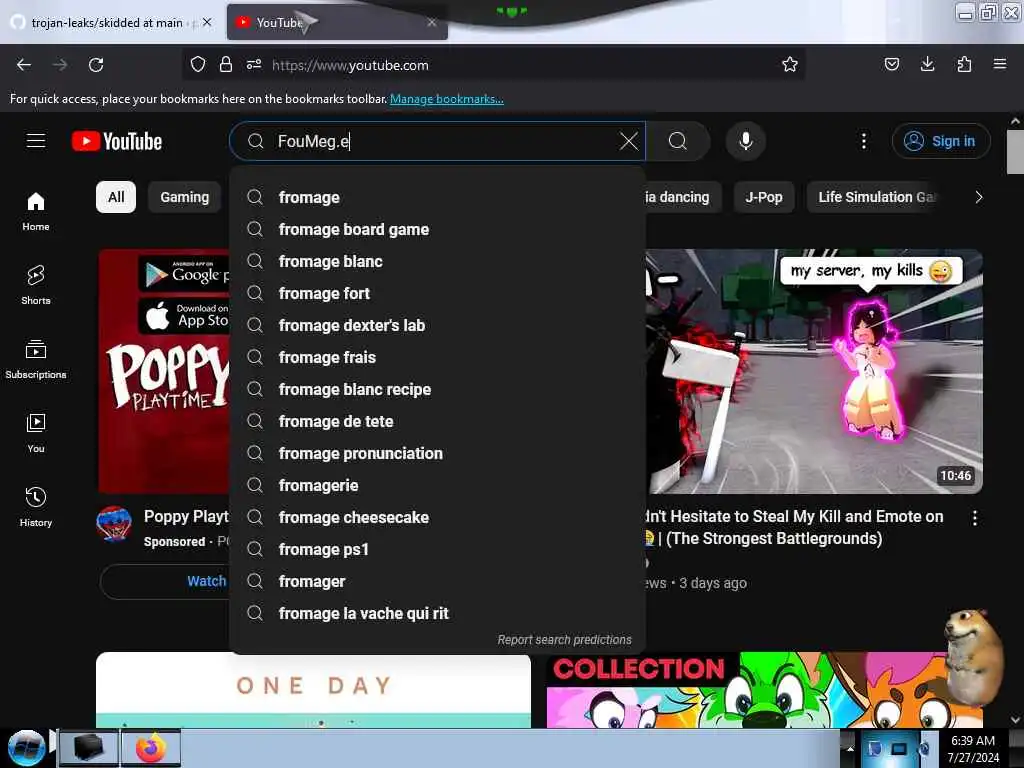Click the page vertical scrollbar thumb

click(x=1015, y=152)
